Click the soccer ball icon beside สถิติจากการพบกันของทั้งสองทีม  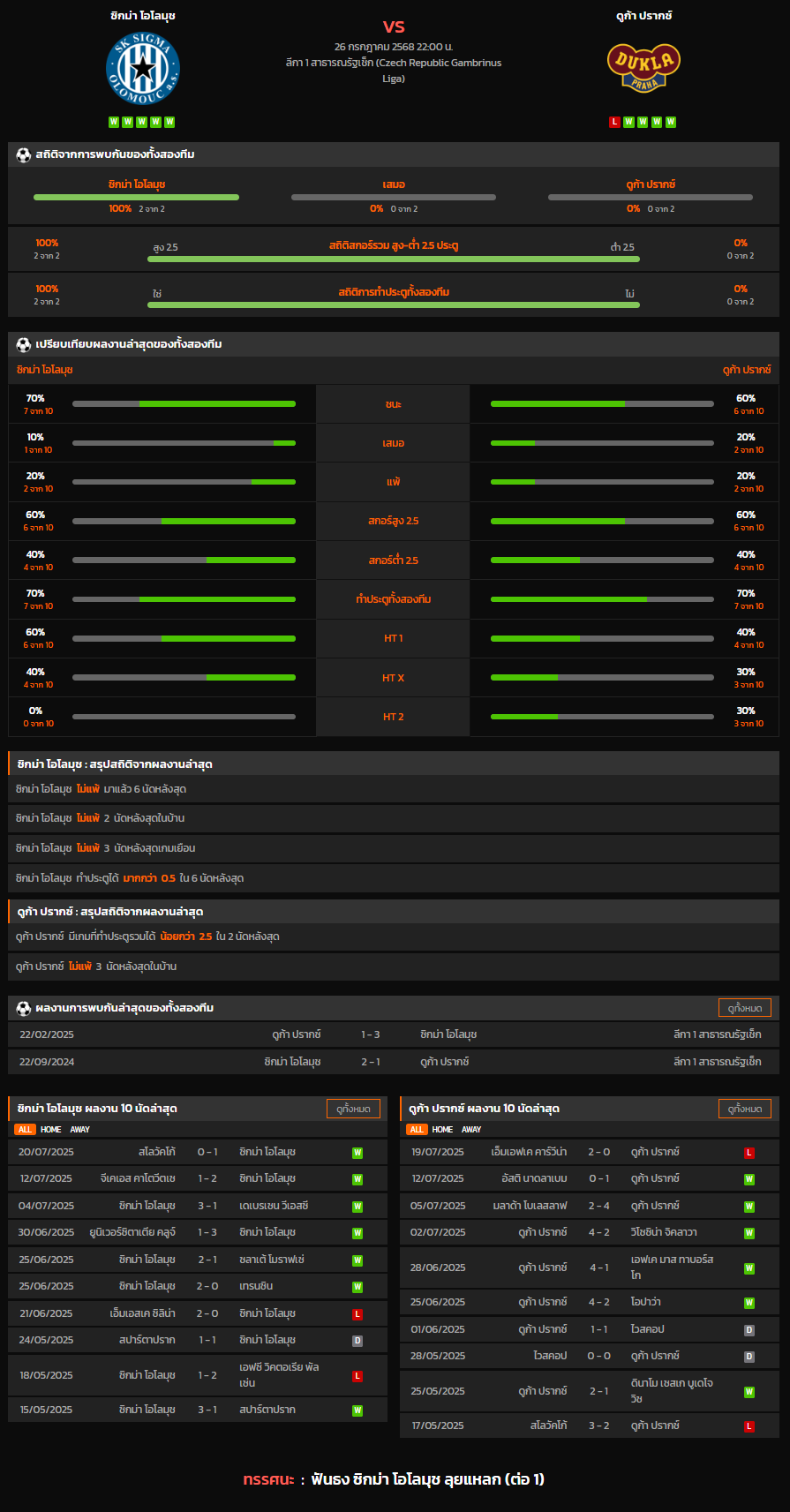24,154
